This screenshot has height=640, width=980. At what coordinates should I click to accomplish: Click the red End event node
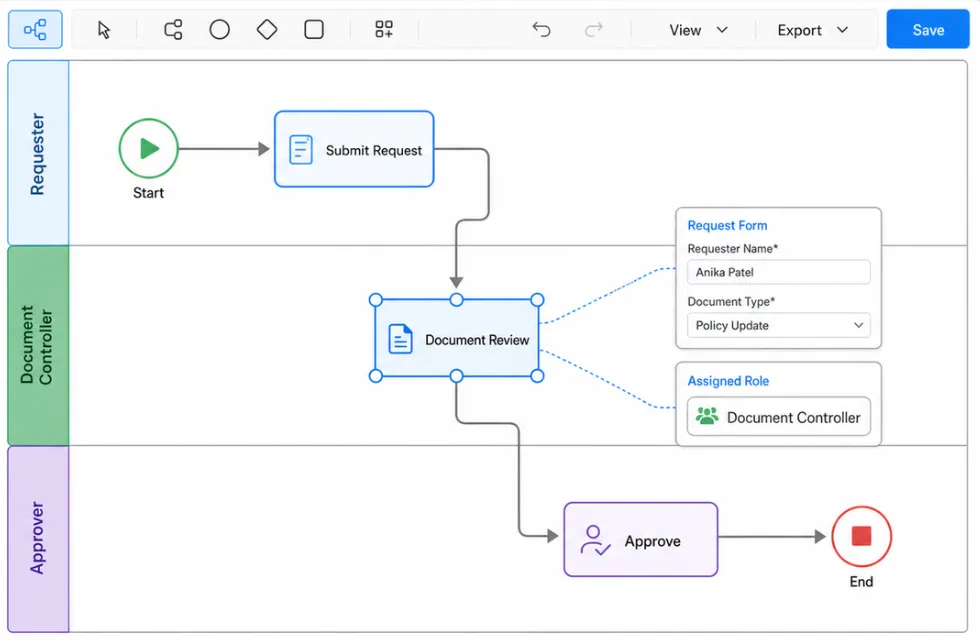(861, 536)
